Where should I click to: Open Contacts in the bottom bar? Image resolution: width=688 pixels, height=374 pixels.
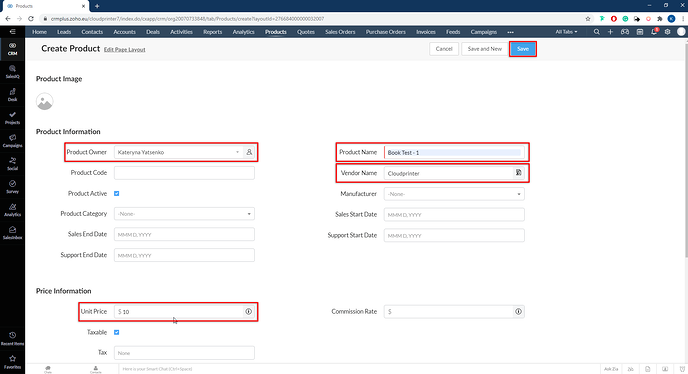click(x=96, y=369)
